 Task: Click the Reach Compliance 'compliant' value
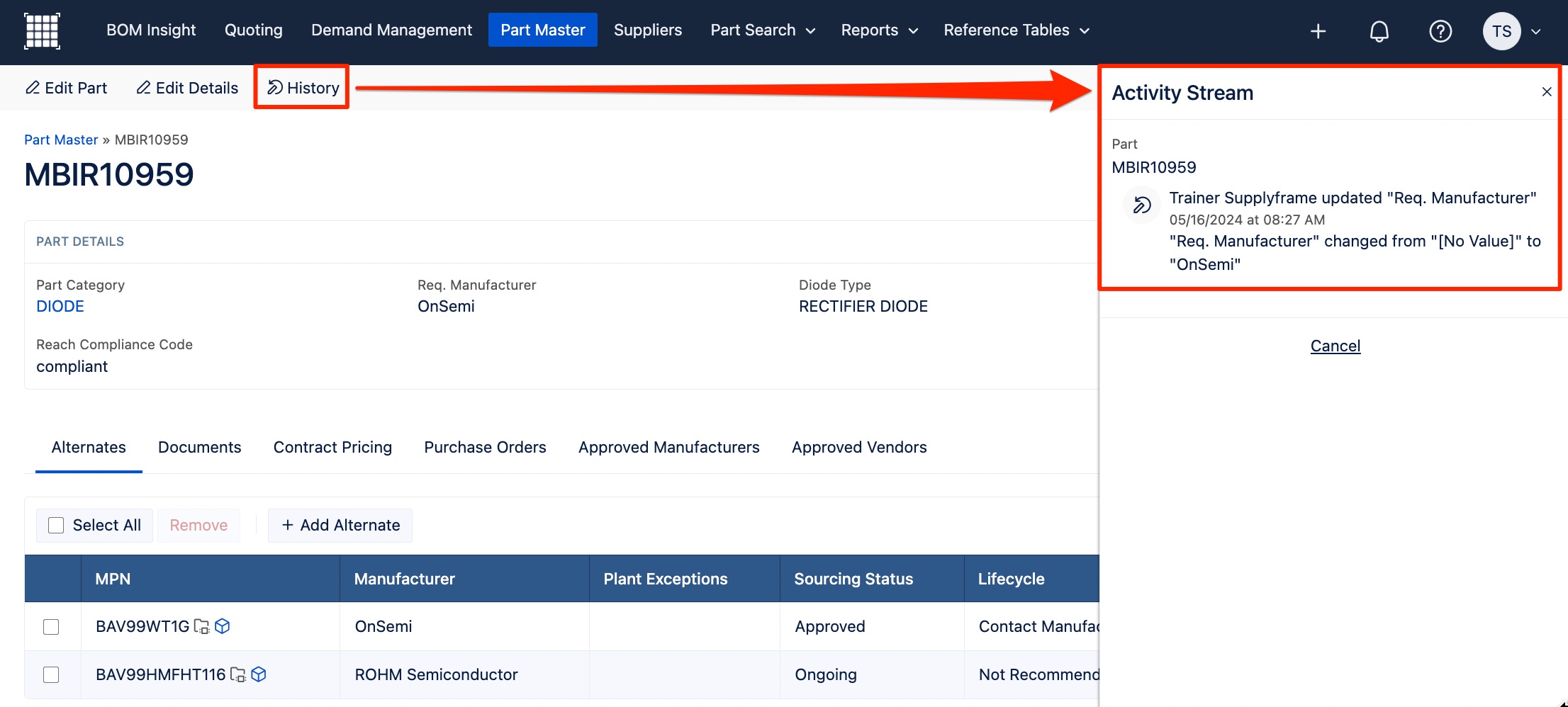[x=72, y=367]
